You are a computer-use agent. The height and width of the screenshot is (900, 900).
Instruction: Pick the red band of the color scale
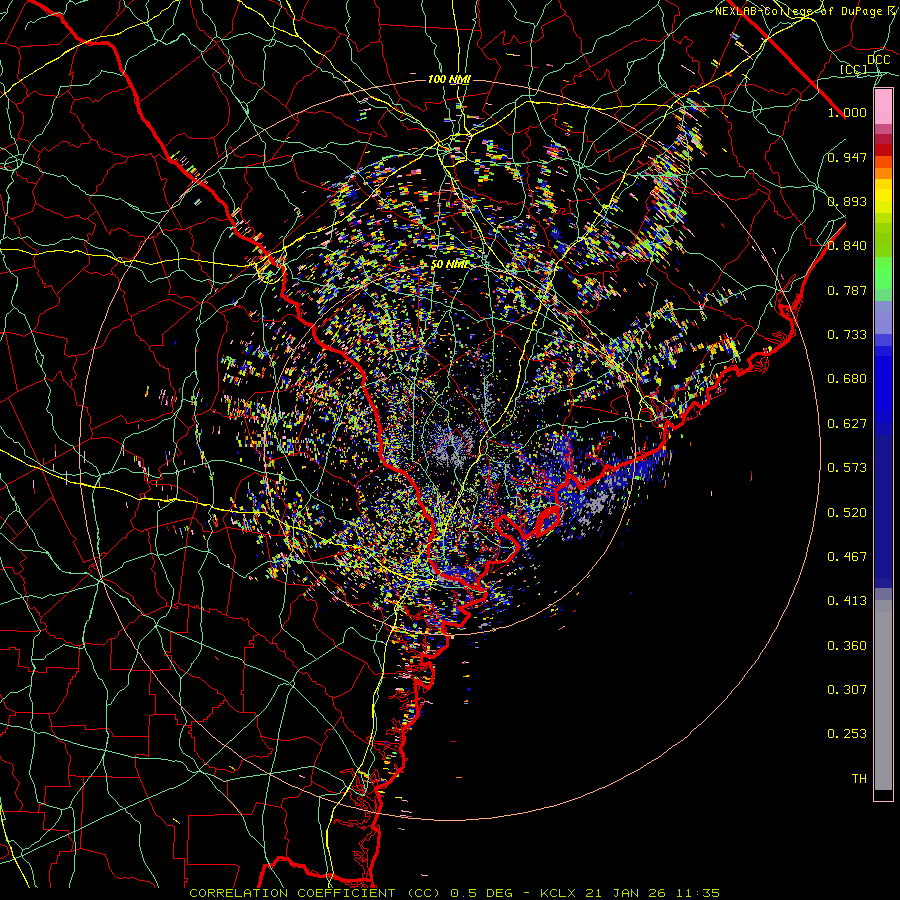[883, 149]
